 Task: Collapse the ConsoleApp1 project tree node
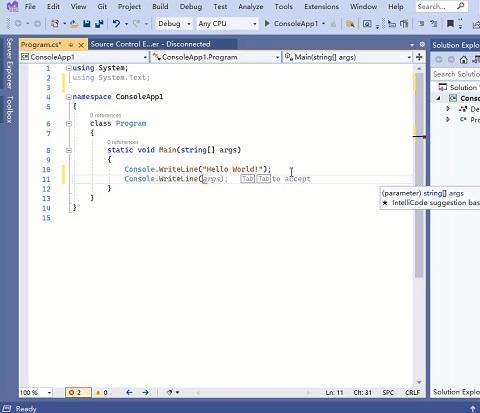coord(439,98)
